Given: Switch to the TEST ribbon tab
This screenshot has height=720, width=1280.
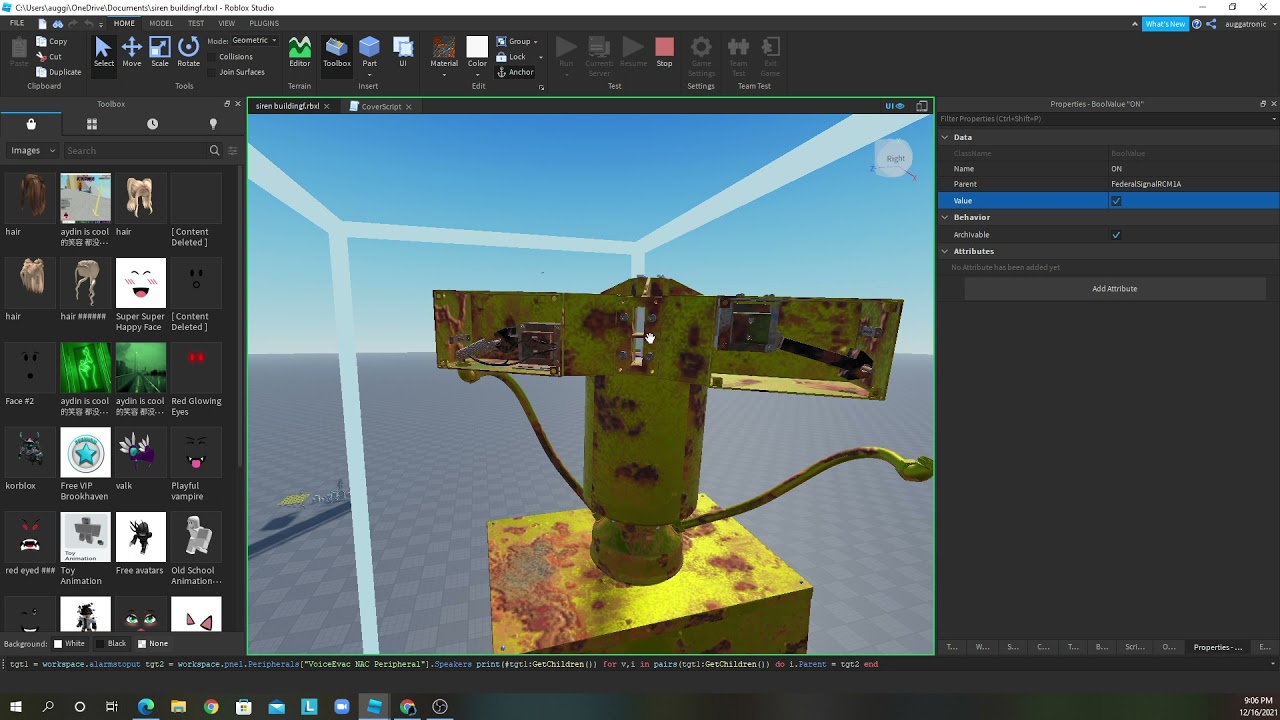Looking at the screenshot, I should (x=196, y=23).
